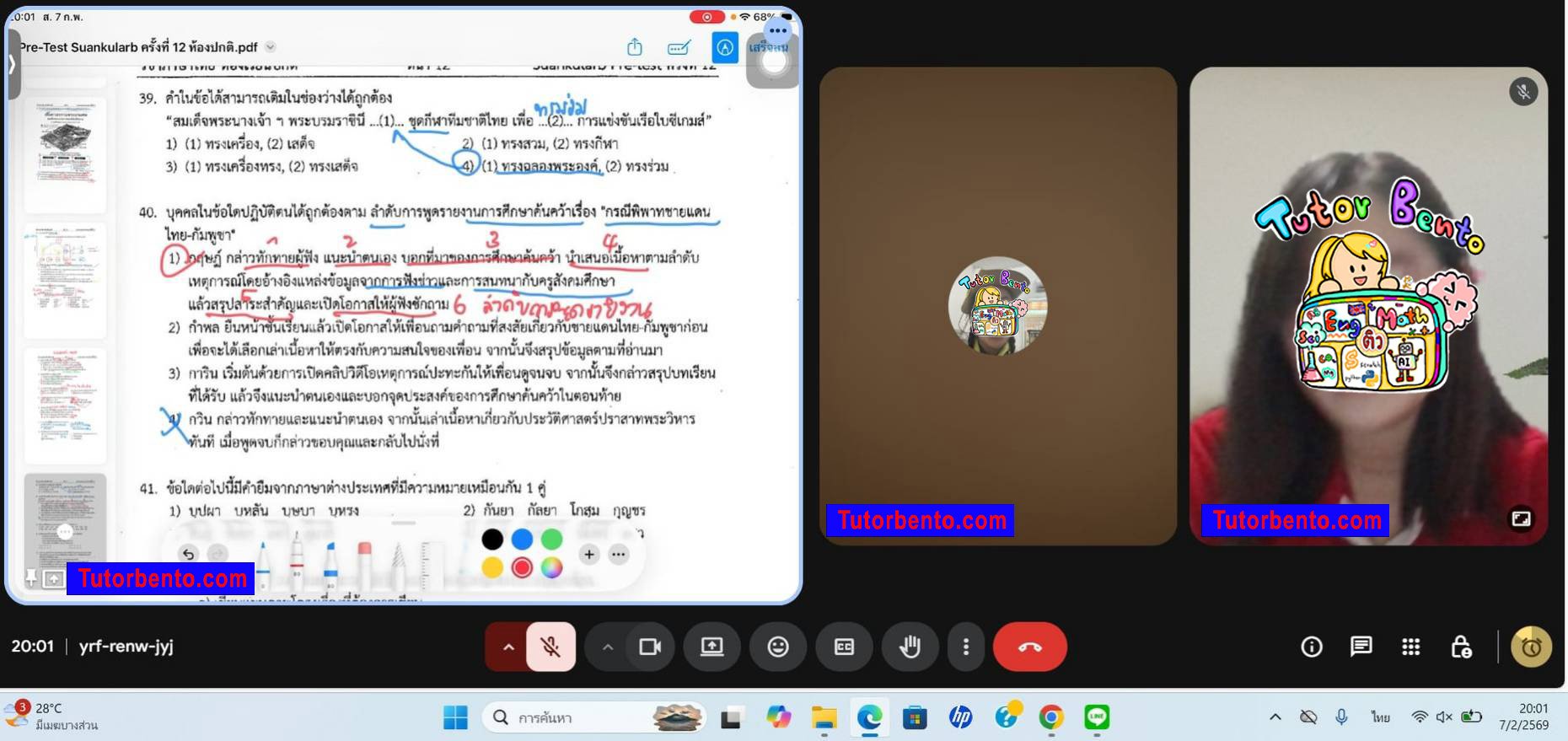1568x741 pixels.
Task: Leave the call with red hang-up button
Action: pos(1030,647)
